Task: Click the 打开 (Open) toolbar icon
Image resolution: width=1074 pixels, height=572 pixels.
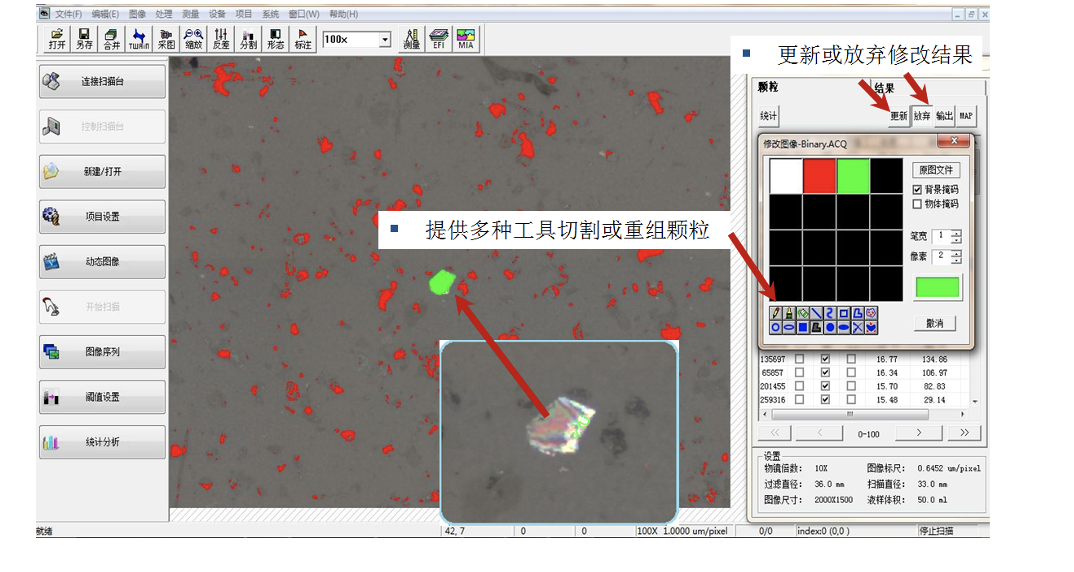Action: tap(57, 39)
